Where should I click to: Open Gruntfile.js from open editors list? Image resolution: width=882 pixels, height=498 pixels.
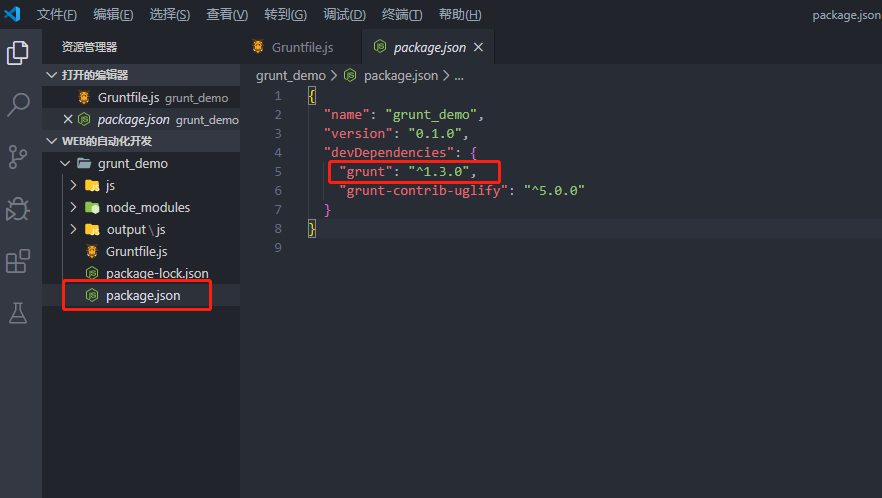(x=141, y=97)
